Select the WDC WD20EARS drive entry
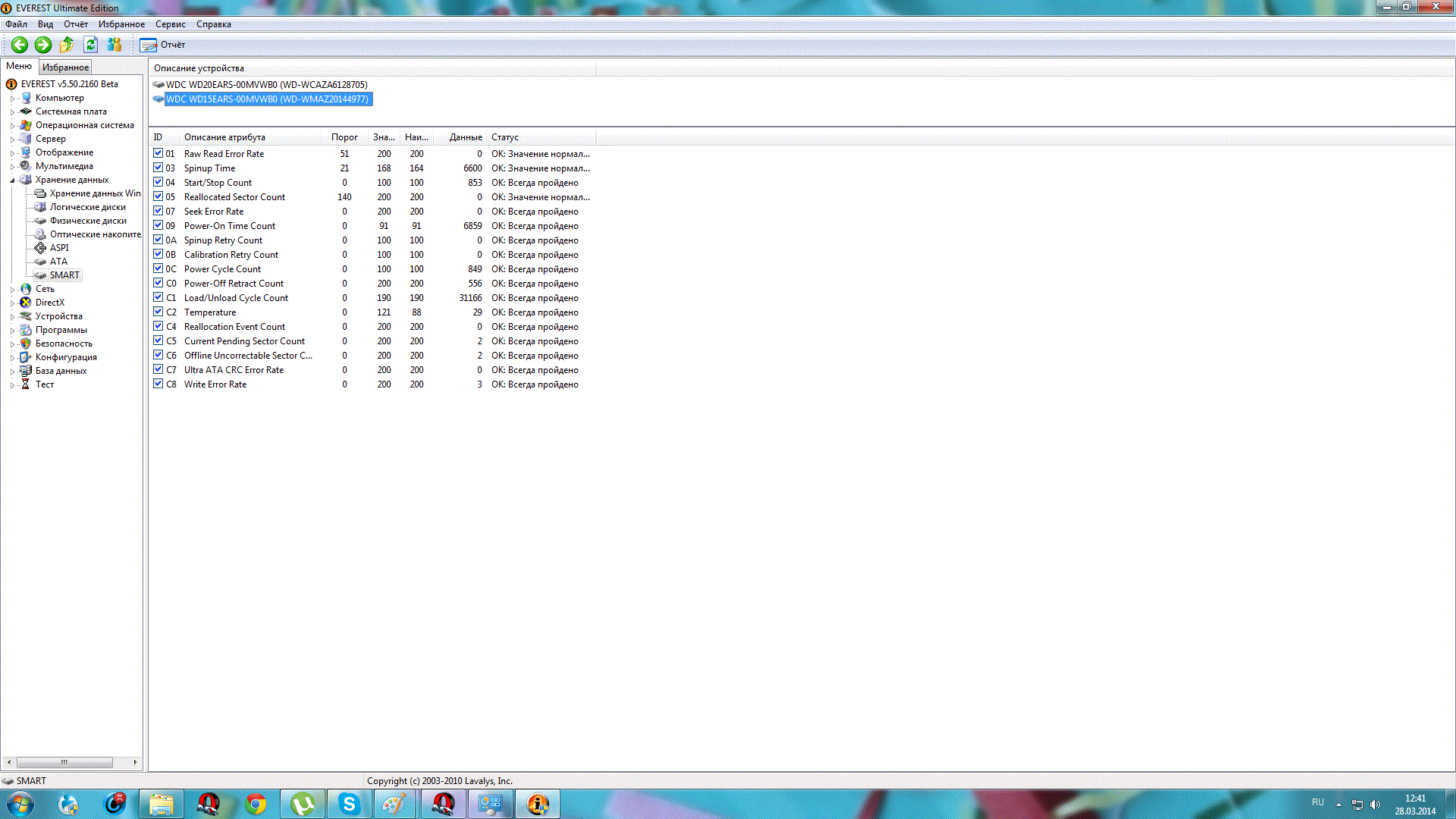1456x819 pixels. point(266,85)
